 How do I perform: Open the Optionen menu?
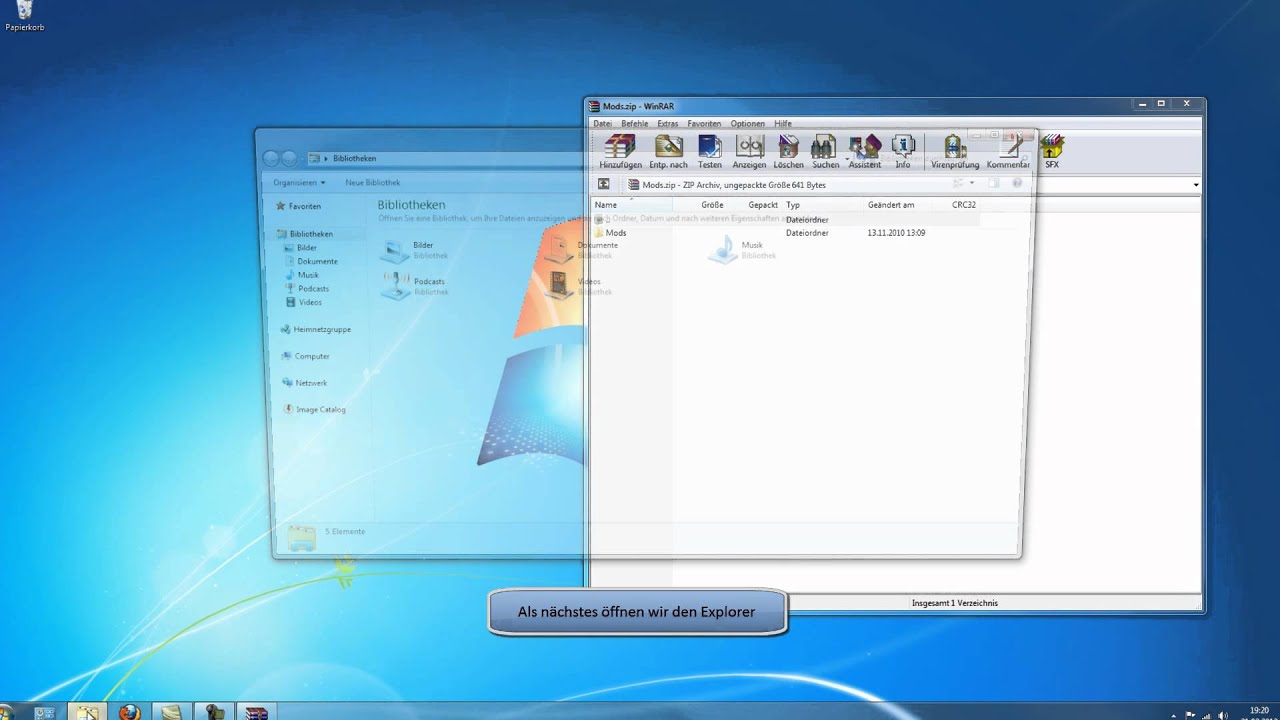pos(747,124)
